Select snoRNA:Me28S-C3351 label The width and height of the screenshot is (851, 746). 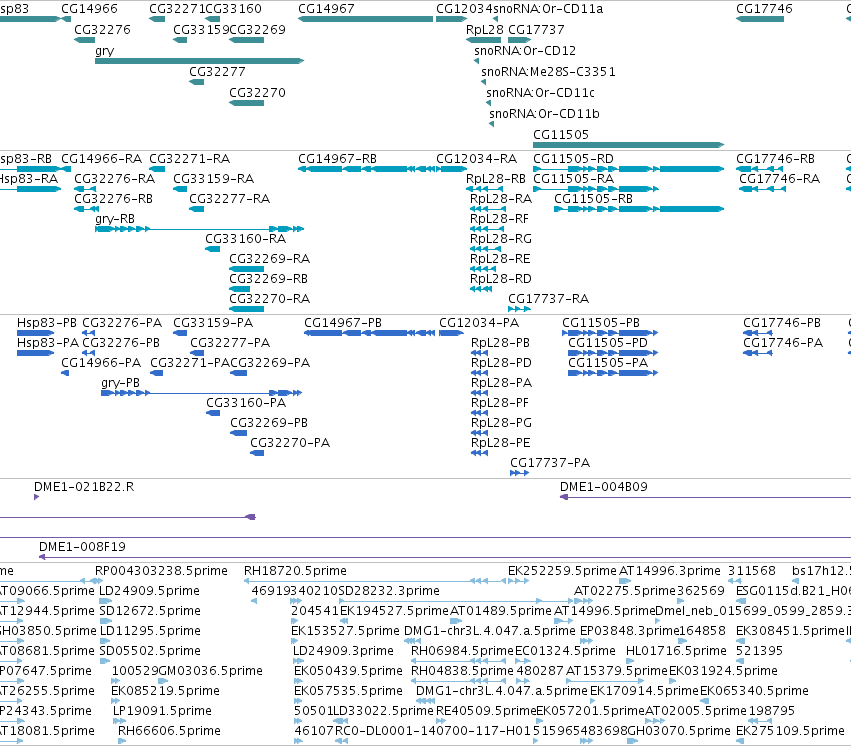[548, 72]
